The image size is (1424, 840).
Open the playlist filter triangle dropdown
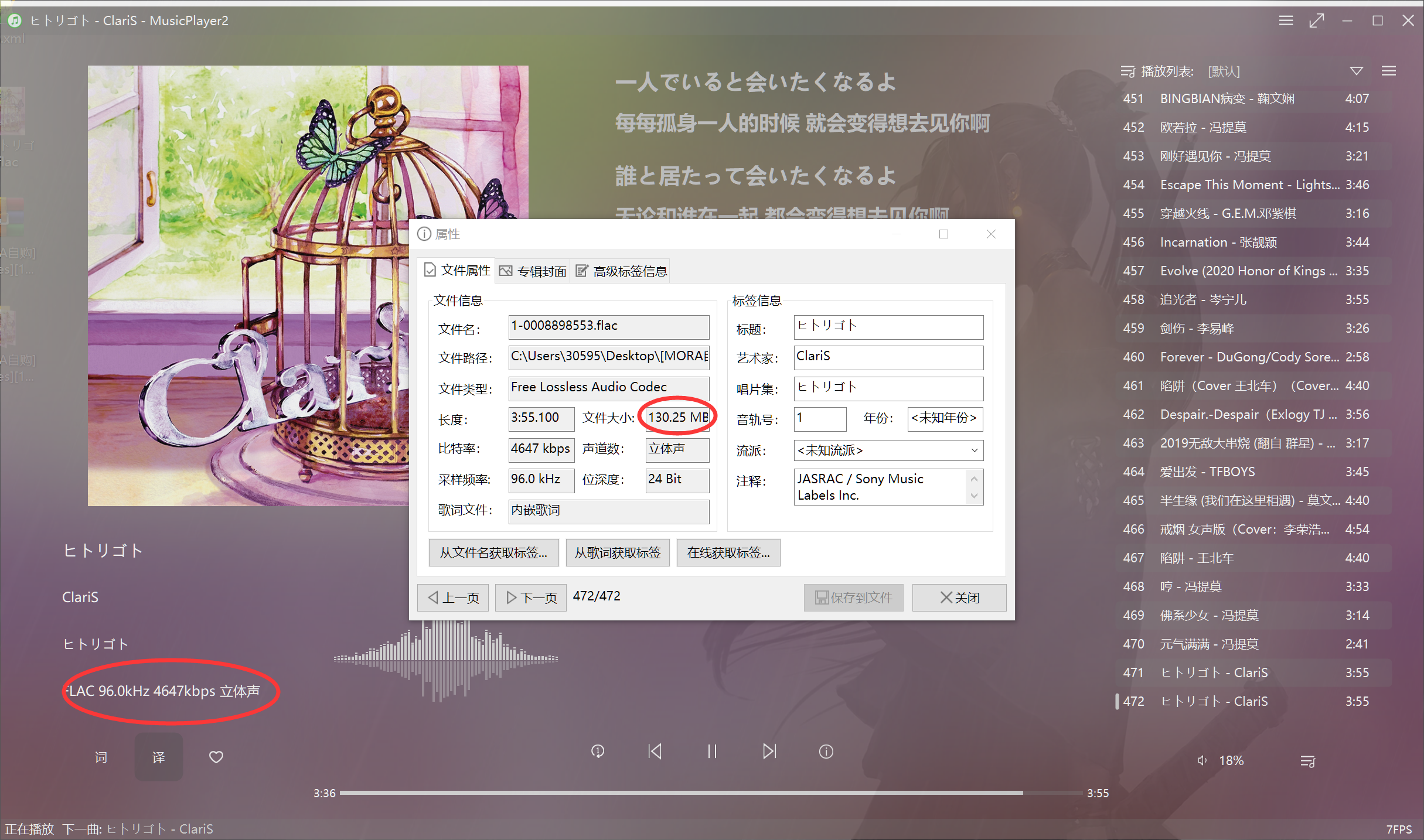(x=1356, y=70)
